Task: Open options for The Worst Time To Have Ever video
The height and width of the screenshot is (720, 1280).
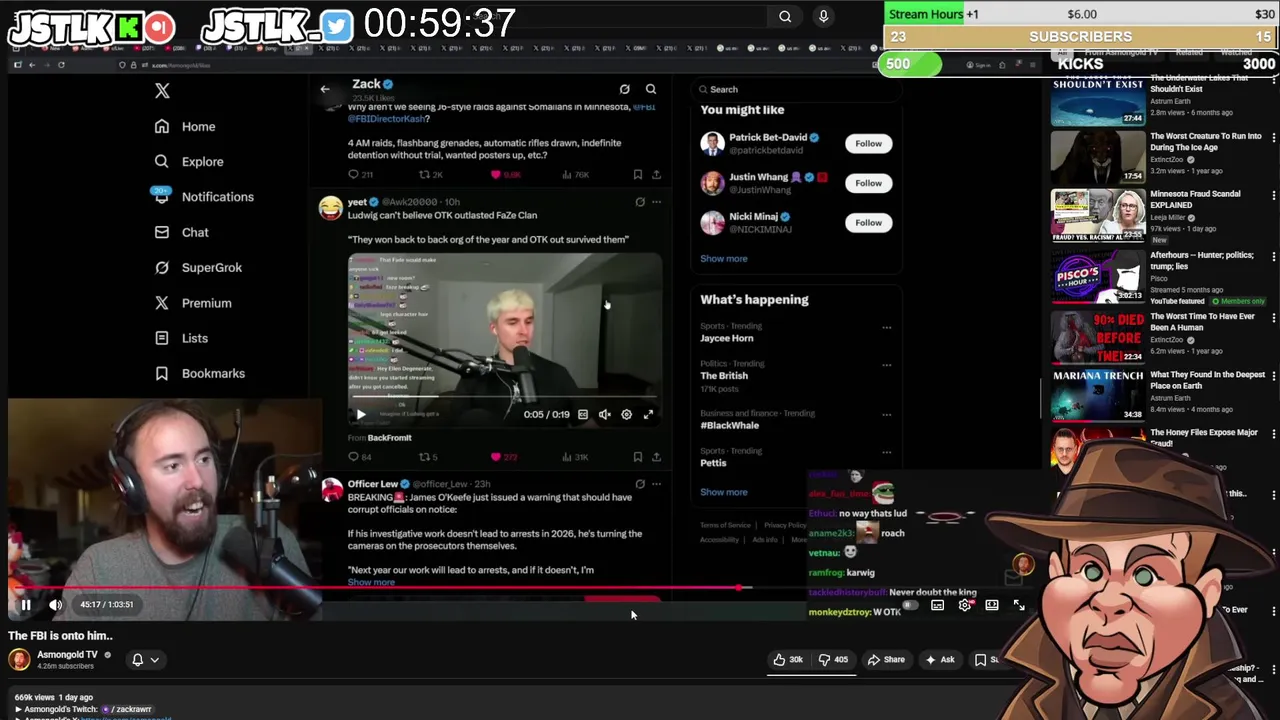Action: 1273,318
